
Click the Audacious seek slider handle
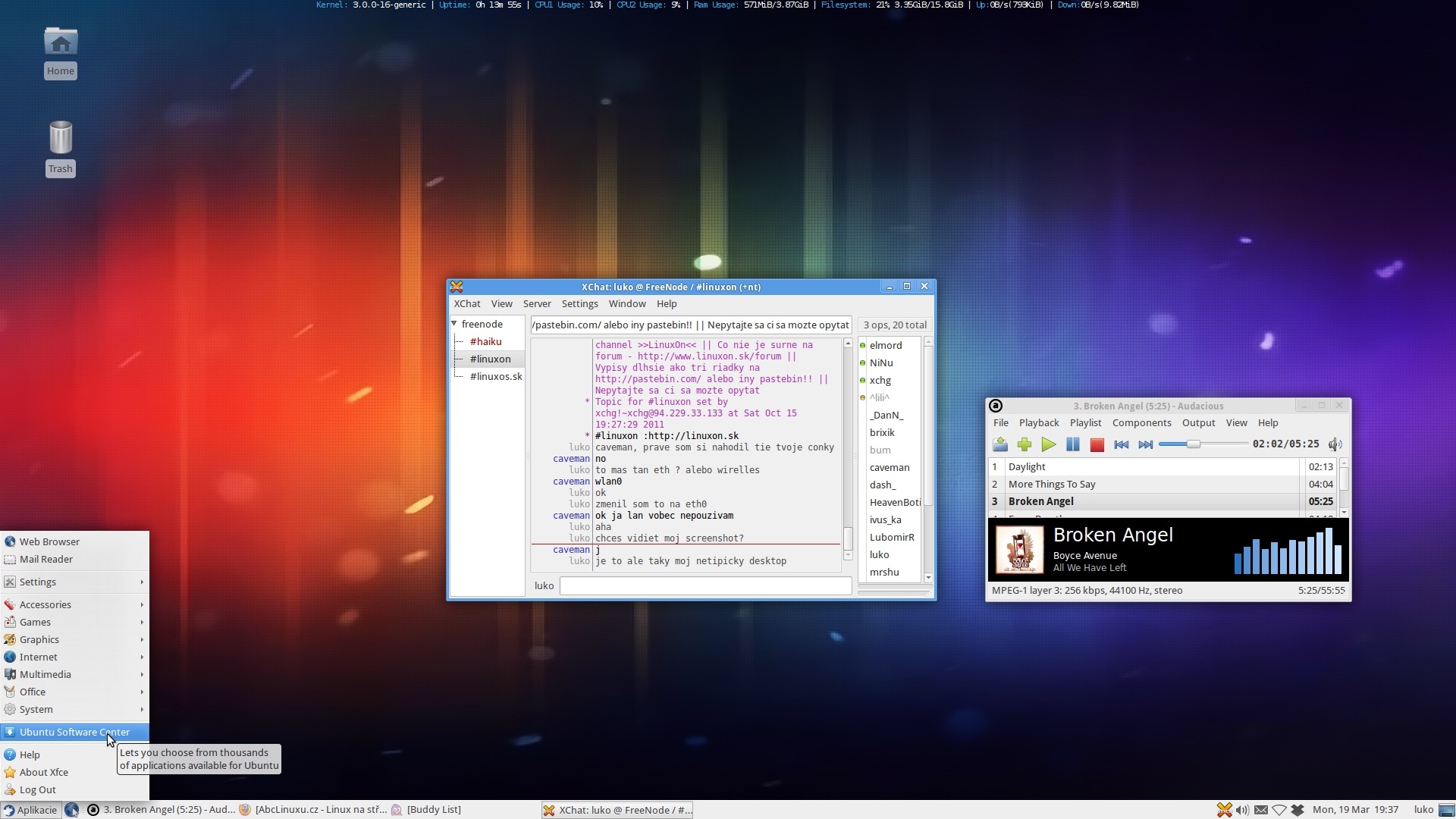tap(1194, 444)
